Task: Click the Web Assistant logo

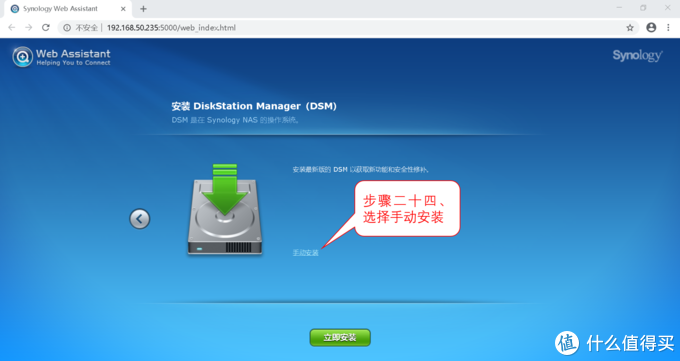Action: coord(61,57)
